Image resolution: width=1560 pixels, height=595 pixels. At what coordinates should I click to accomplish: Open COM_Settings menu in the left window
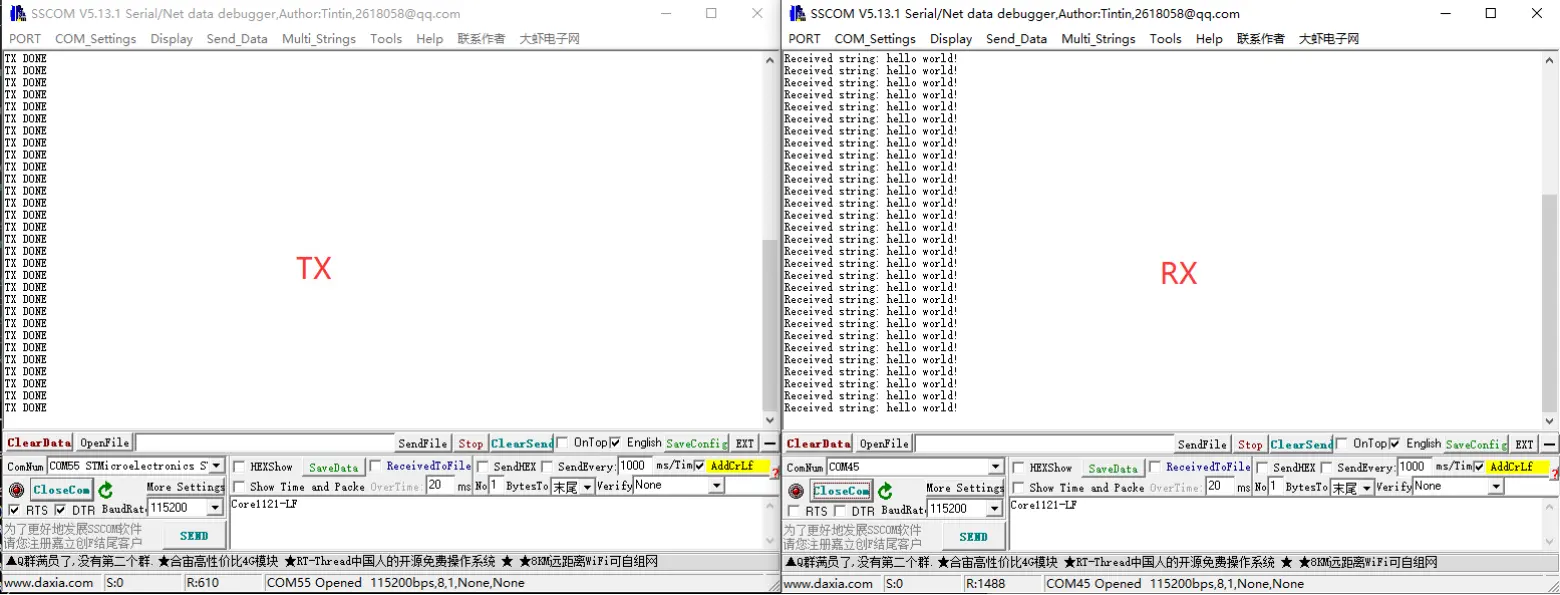[x=95, y=39]
